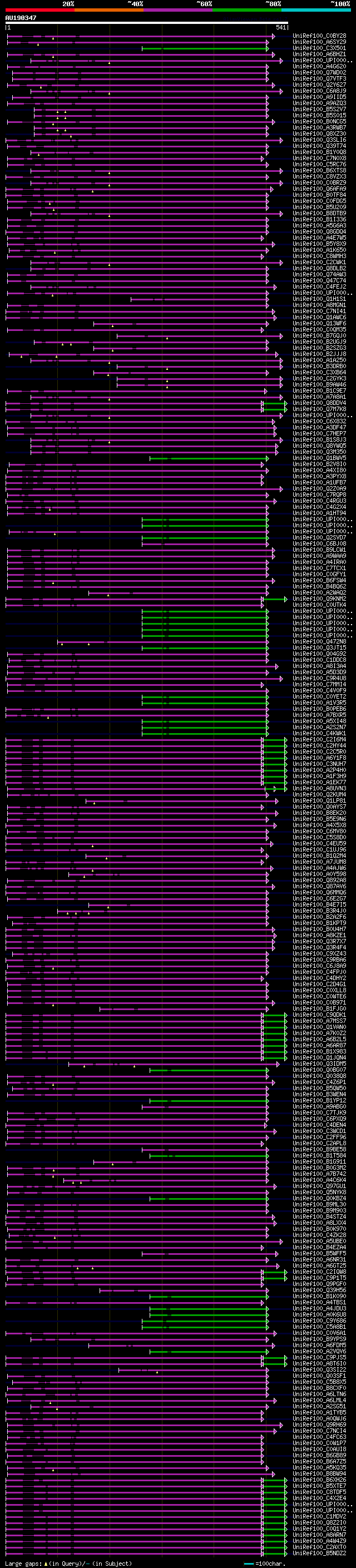Select the UniRef100_C9RBA6 label
Viewport: 356px width, 1568px height.
click(319, 959)
